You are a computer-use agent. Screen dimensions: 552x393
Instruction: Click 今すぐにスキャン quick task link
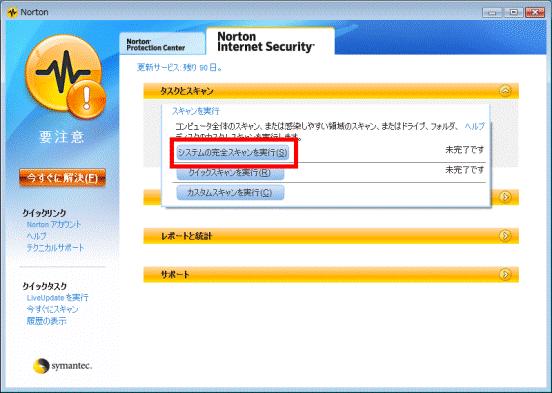tap(52, 309)
